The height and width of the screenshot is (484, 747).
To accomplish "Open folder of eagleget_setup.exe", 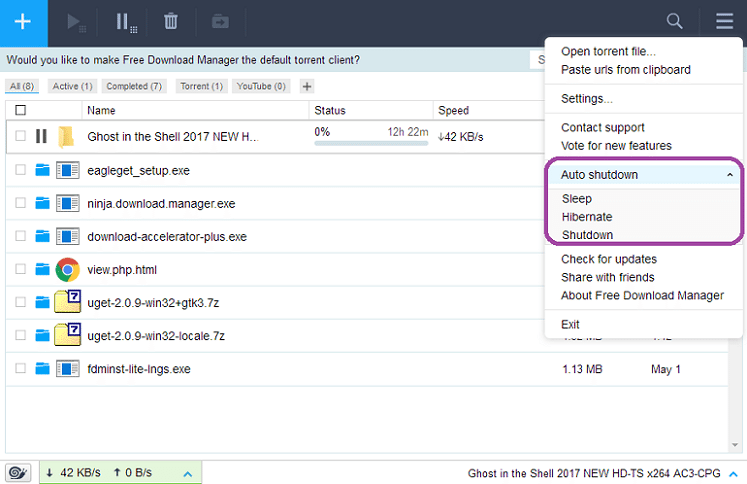I will pyautogui.click(x=42, y=170).
